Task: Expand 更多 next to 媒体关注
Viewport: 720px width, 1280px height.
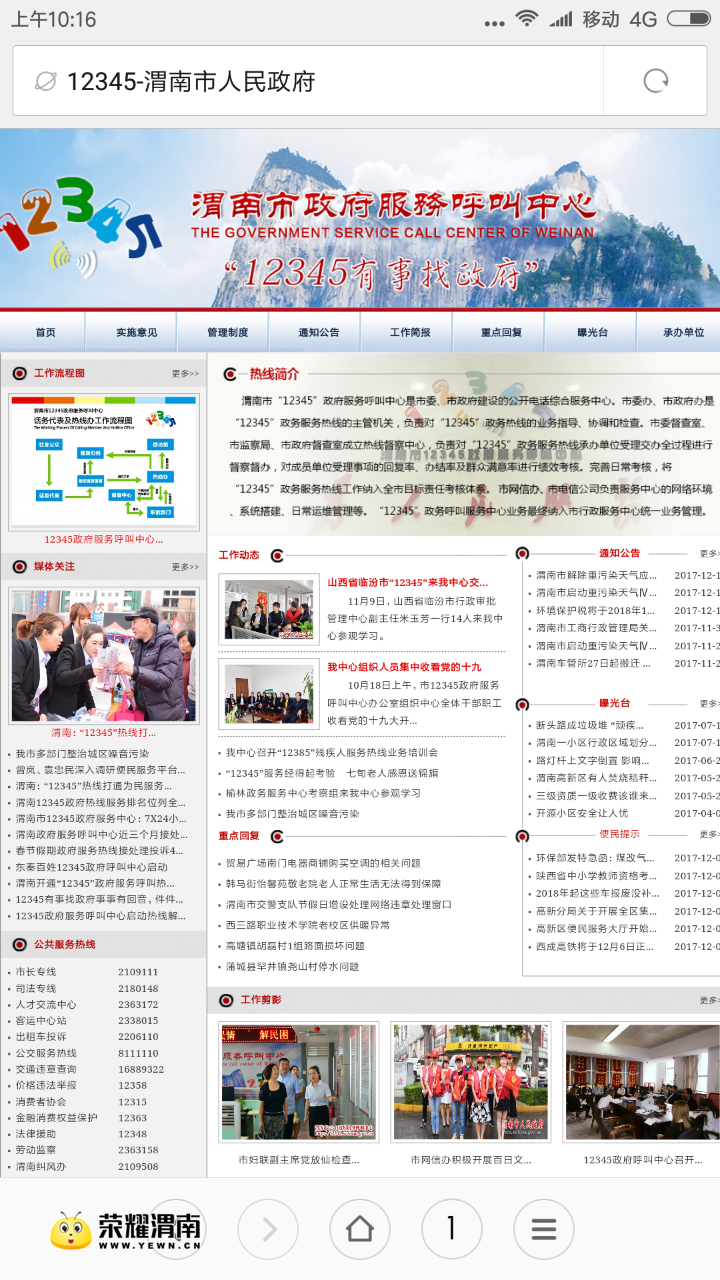Action: 185,567
